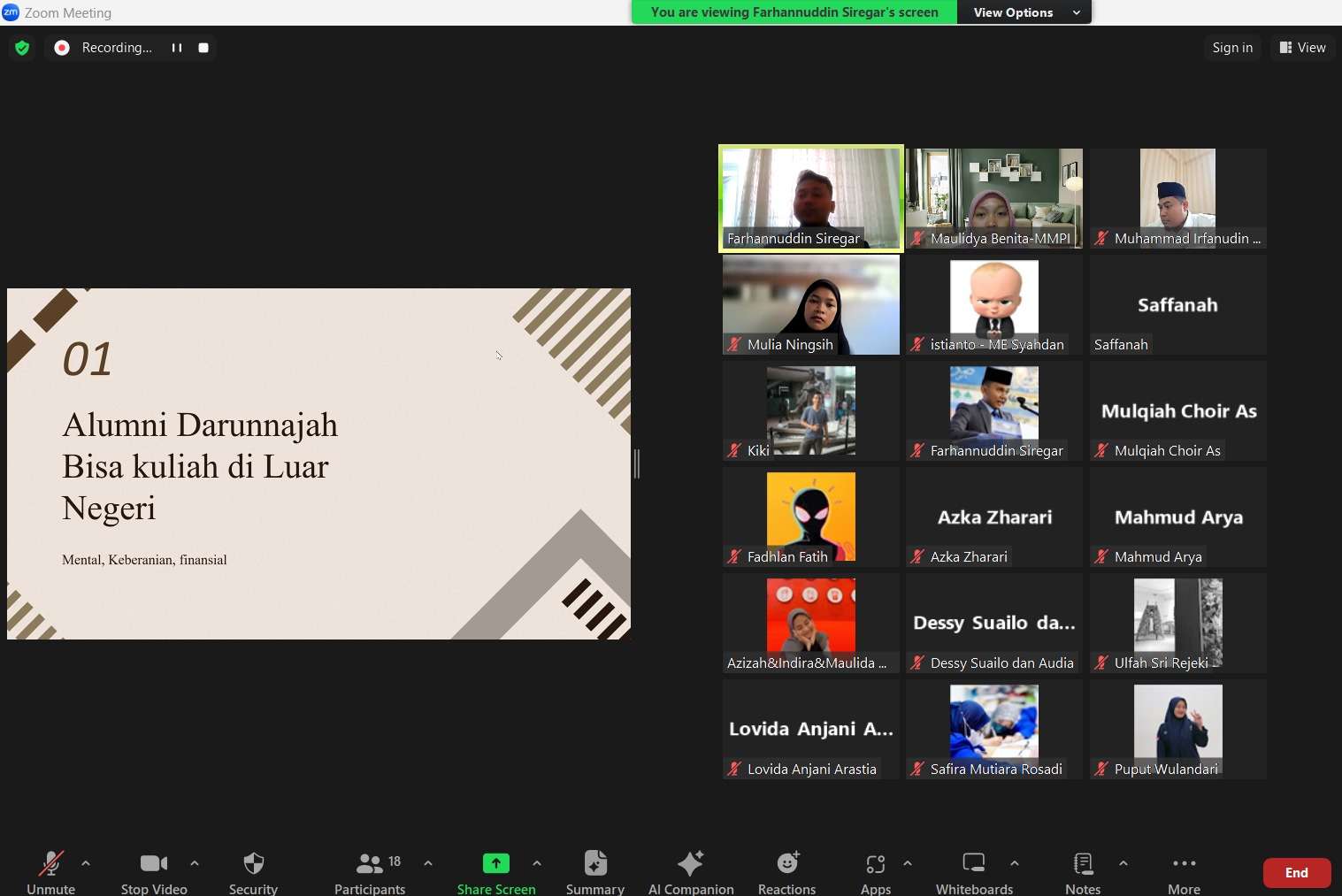Open the View Options dropdown
This screenshot has height=896, width=1342.
(x=1024, y=12)
